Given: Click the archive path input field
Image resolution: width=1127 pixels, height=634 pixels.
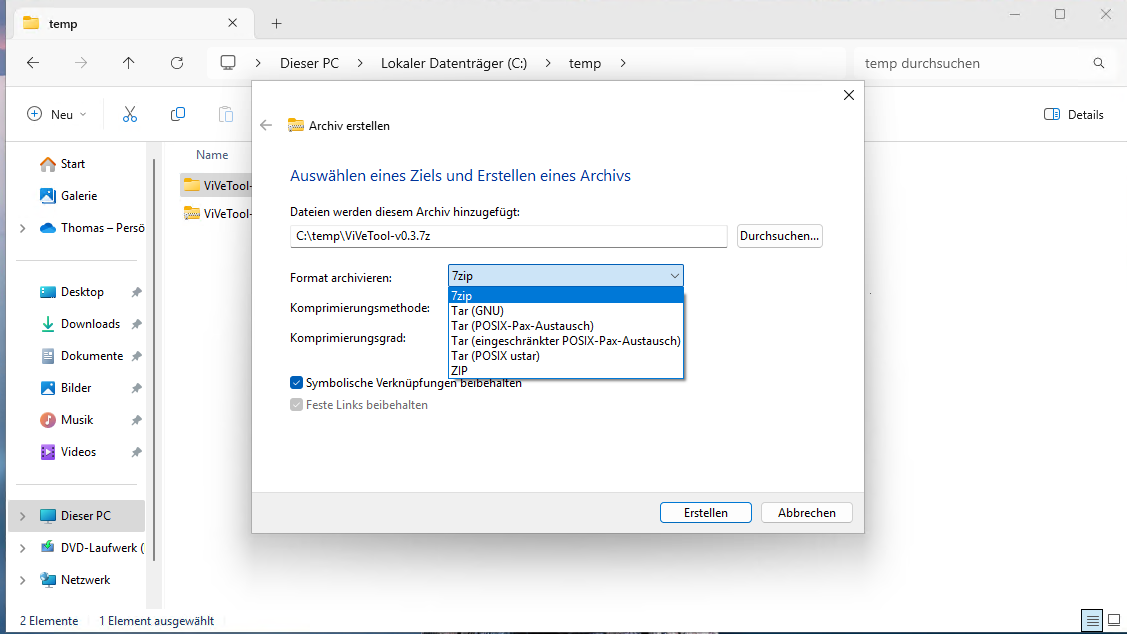Looking at the screenshot, I should [508, 236].
